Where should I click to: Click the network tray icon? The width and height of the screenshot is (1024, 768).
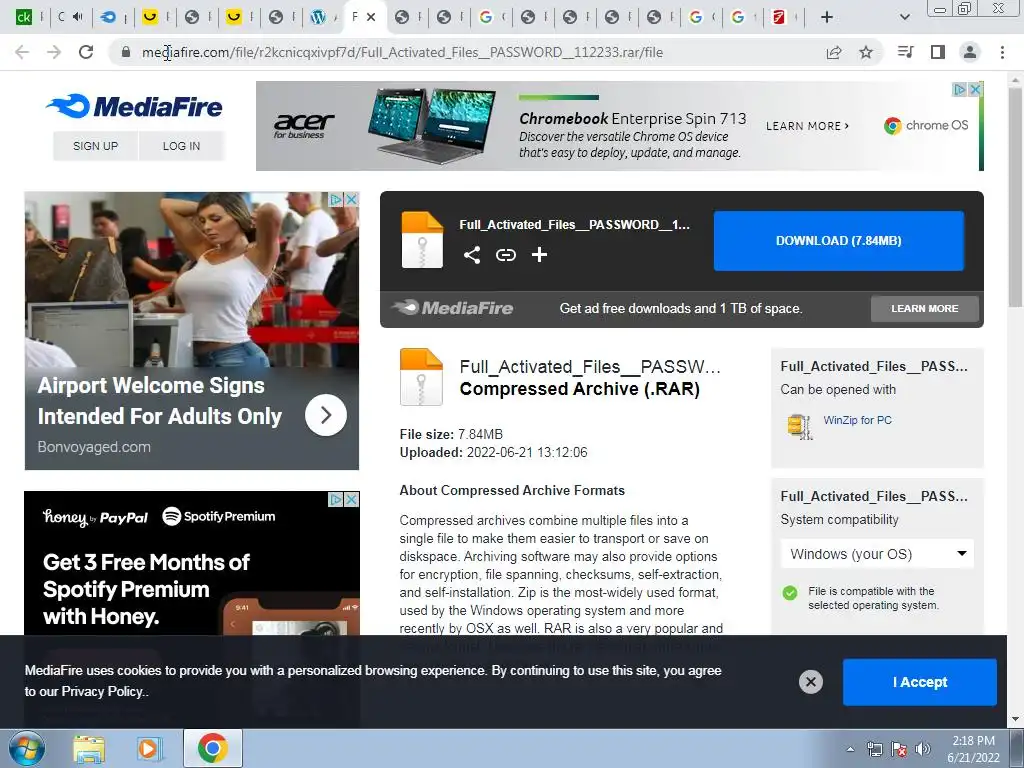874,749
